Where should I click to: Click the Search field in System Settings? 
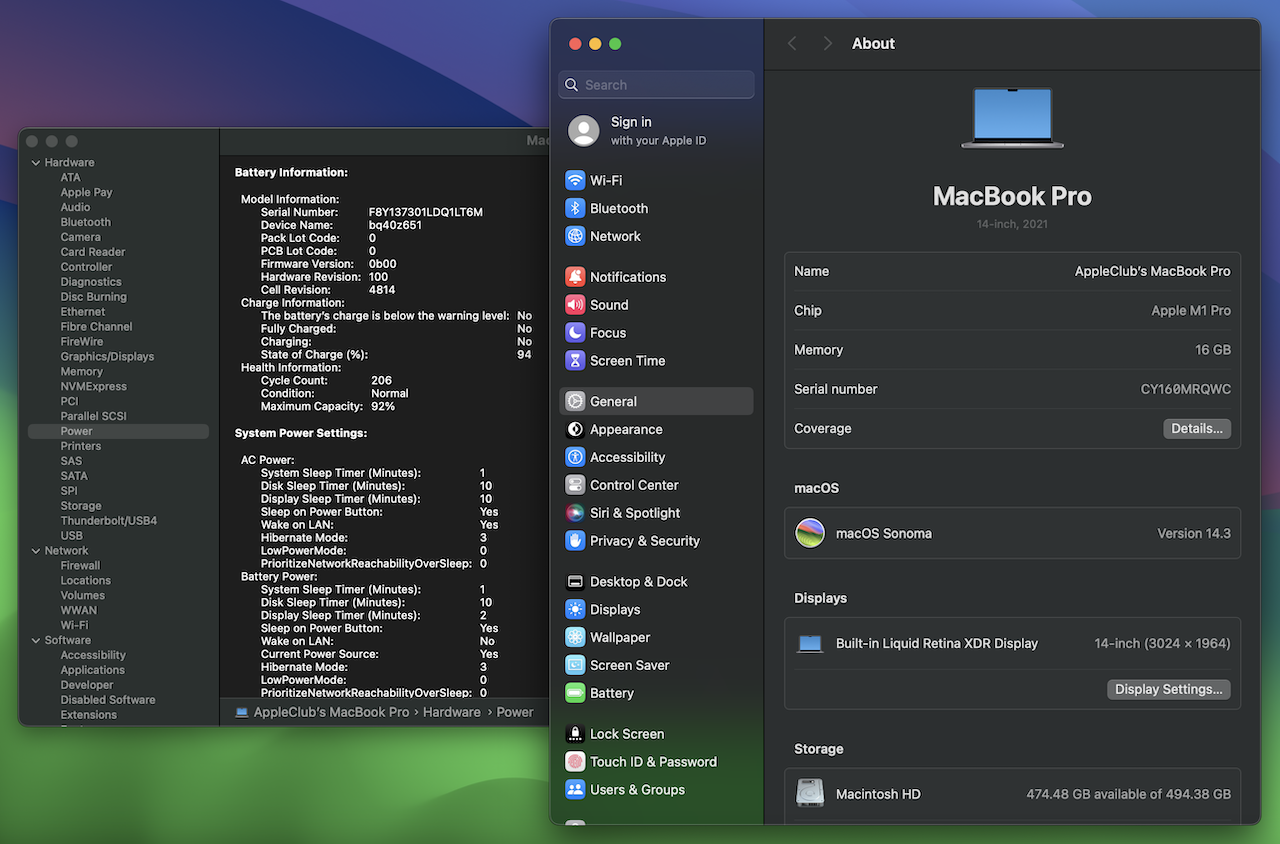657,85
